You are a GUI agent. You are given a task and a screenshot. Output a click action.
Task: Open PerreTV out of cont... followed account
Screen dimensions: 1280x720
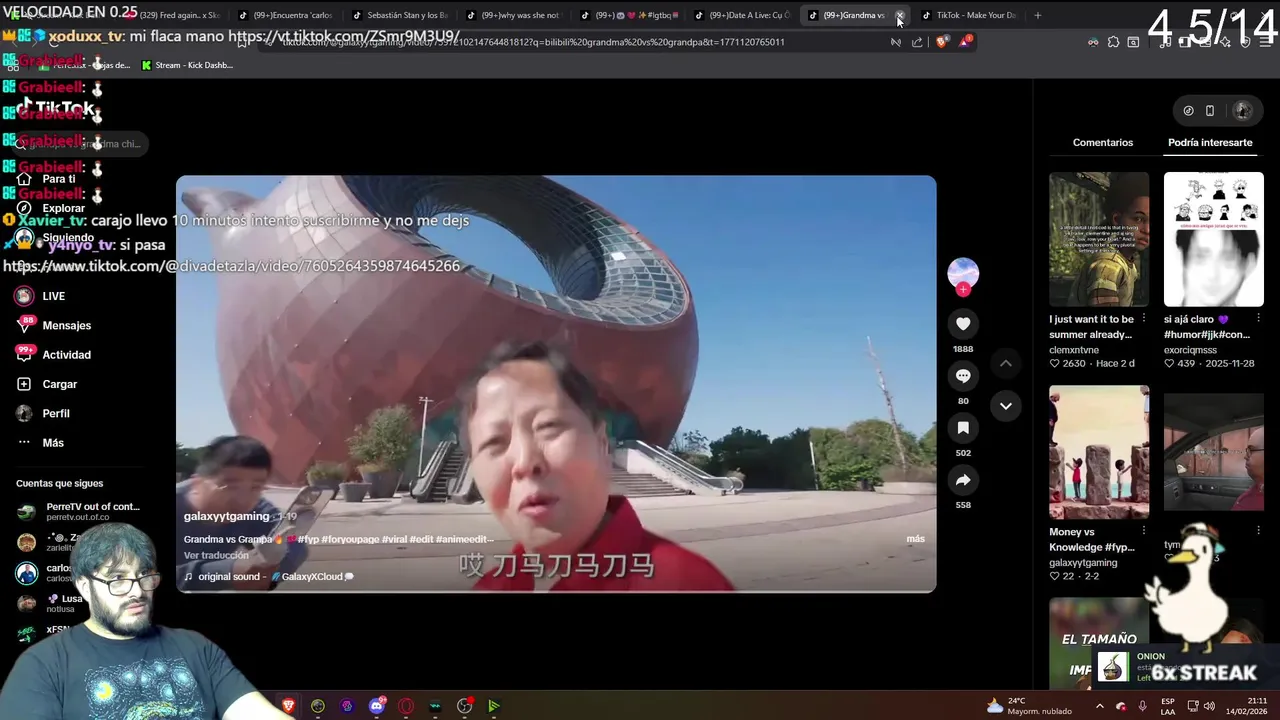[79, 511]
